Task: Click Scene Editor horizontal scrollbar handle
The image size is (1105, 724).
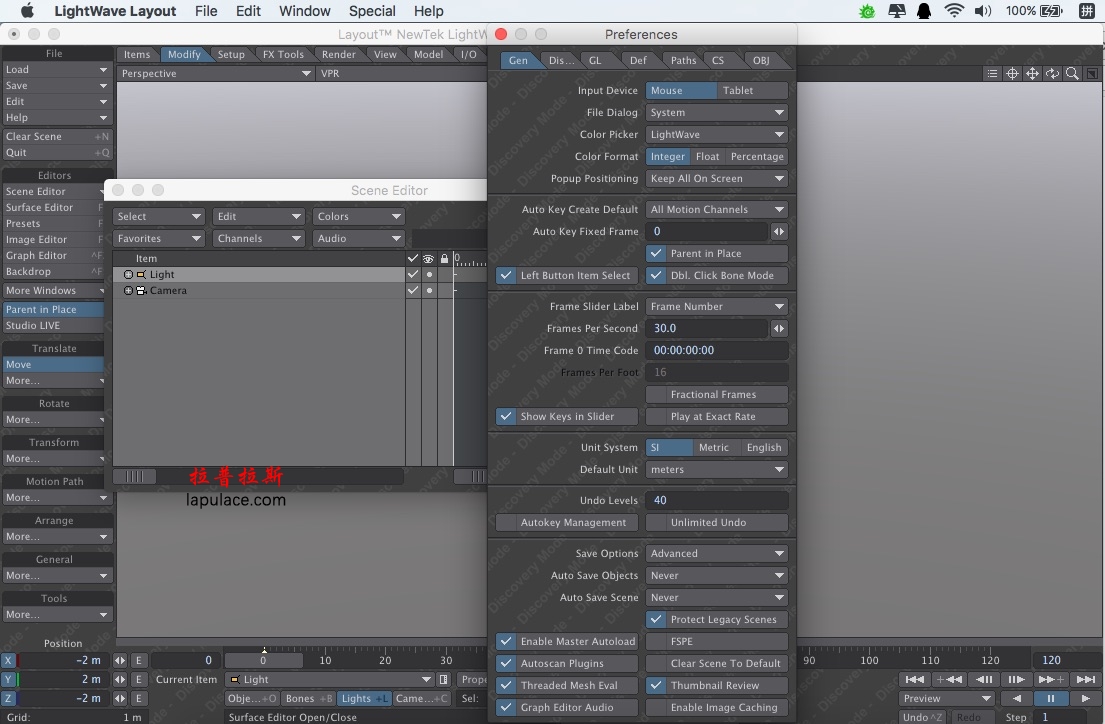Action: [135, 477]
